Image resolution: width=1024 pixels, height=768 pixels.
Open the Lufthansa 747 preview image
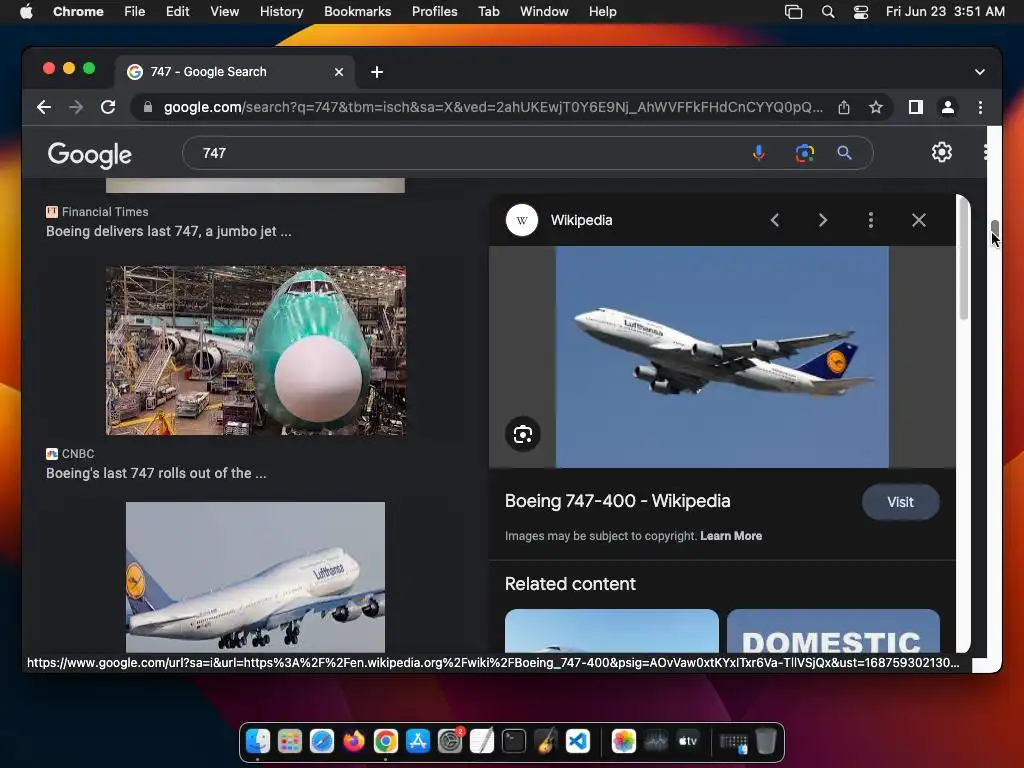[x=722, y=357]
